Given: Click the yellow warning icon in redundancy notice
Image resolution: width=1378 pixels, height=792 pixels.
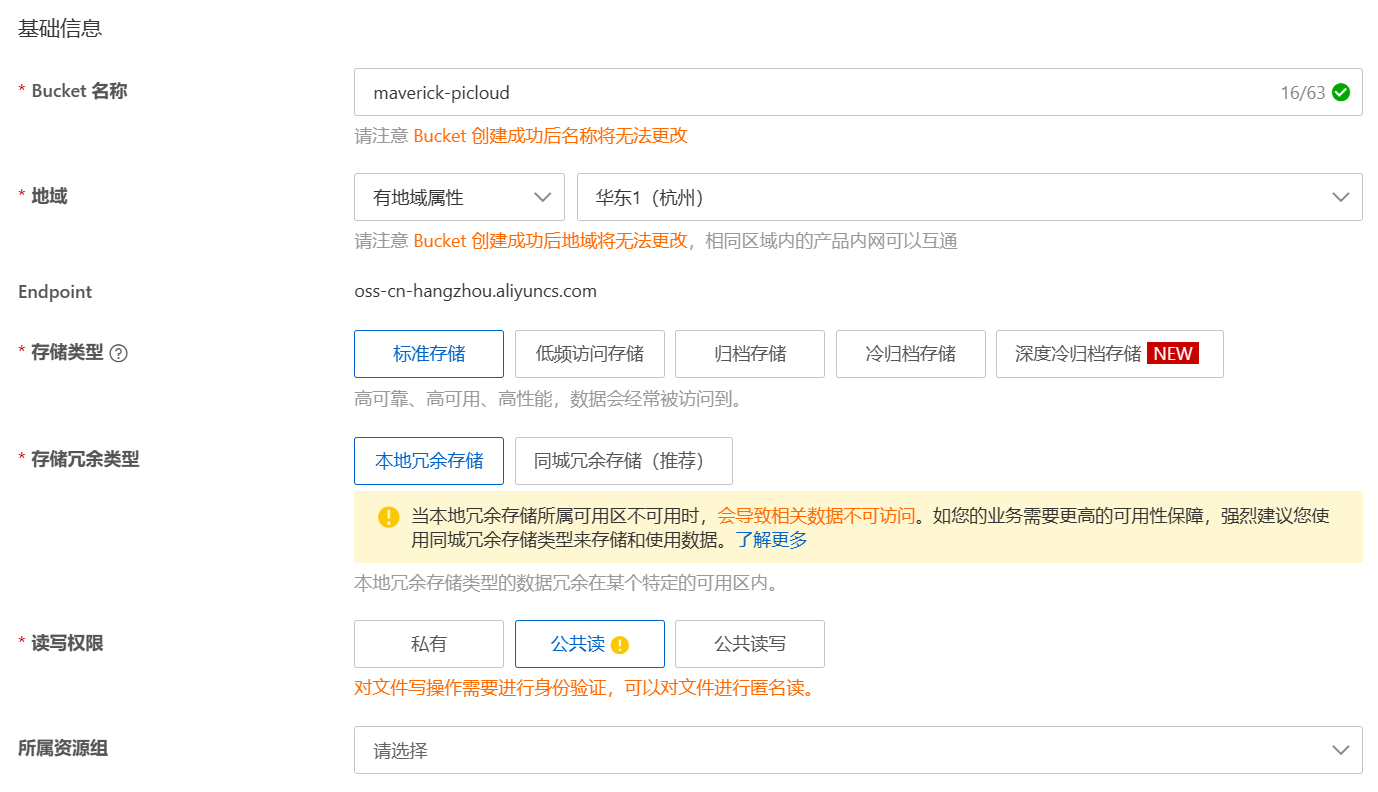Looking at the screenshot, I should point(388,517).
